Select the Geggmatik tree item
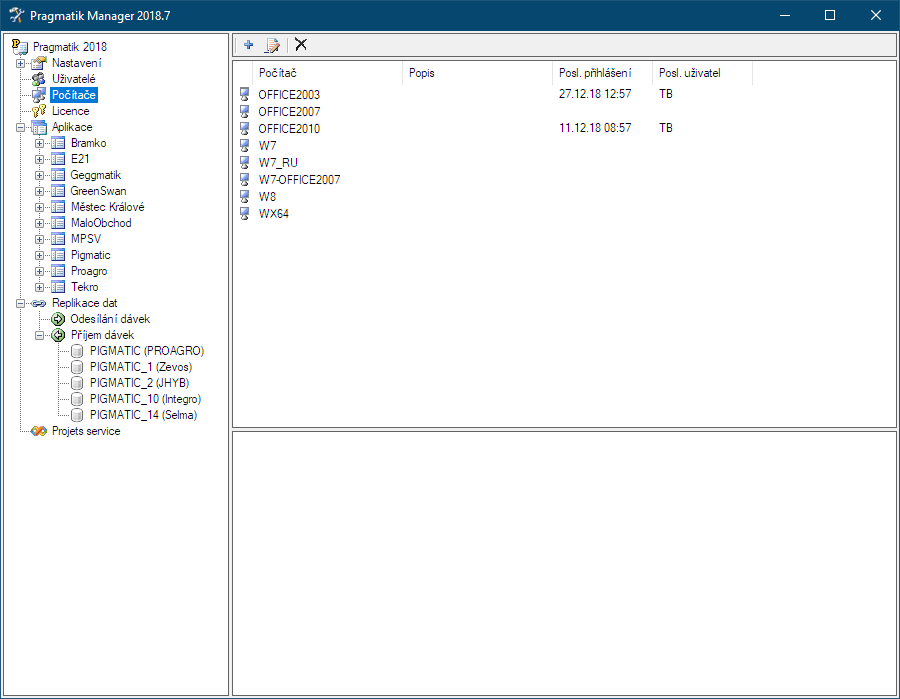Image resolution: width=900 pixels, height=699 pixels. [96, 175]
